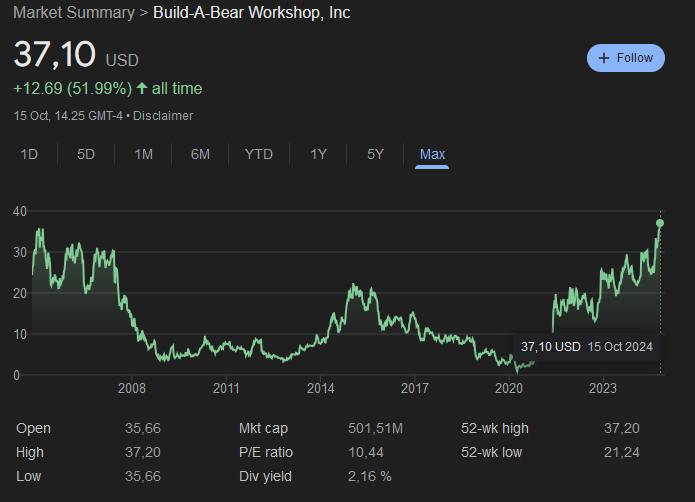Click the Div yield value 2,16 %
This screenshot has width=695, height=502.
(370, 476)
